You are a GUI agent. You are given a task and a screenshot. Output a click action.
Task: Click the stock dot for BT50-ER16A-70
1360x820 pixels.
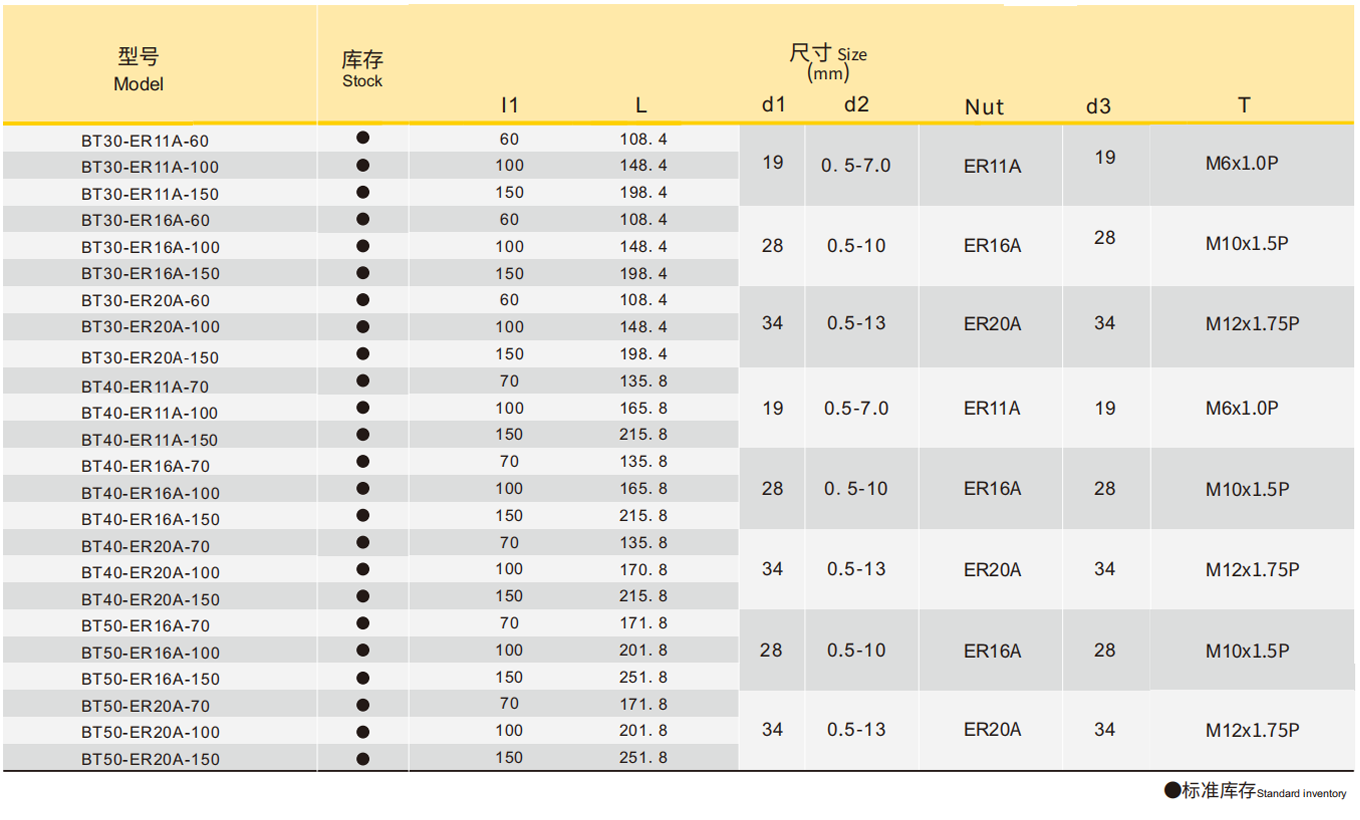pyautogui.click(x=363, y=623)
